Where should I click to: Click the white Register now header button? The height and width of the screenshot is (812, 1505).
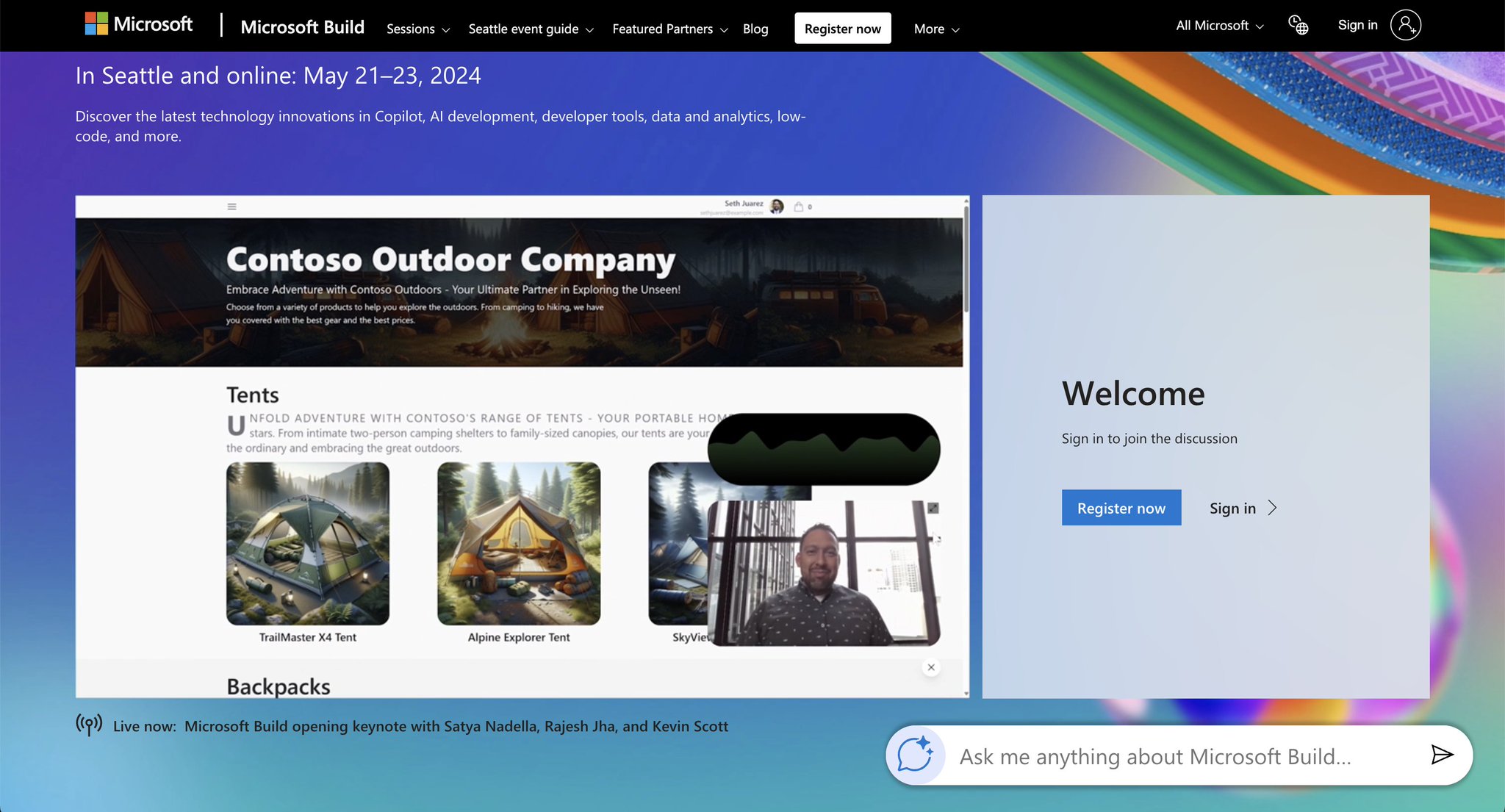(842, 29)
